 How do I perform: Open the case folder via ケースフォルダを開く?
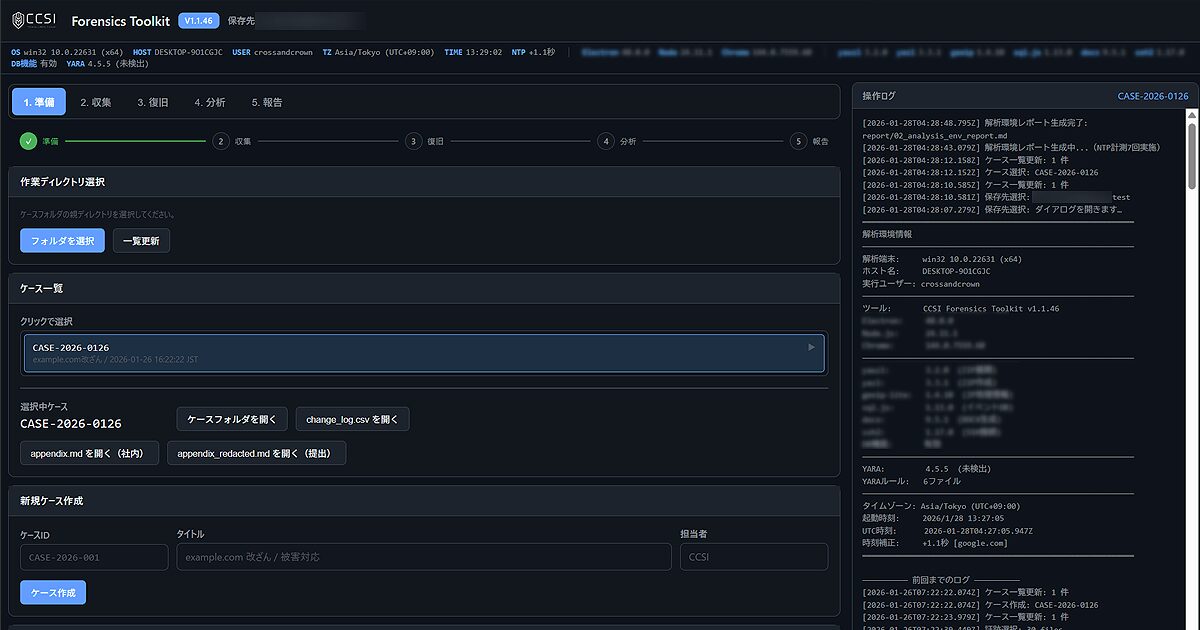[232, 419]
